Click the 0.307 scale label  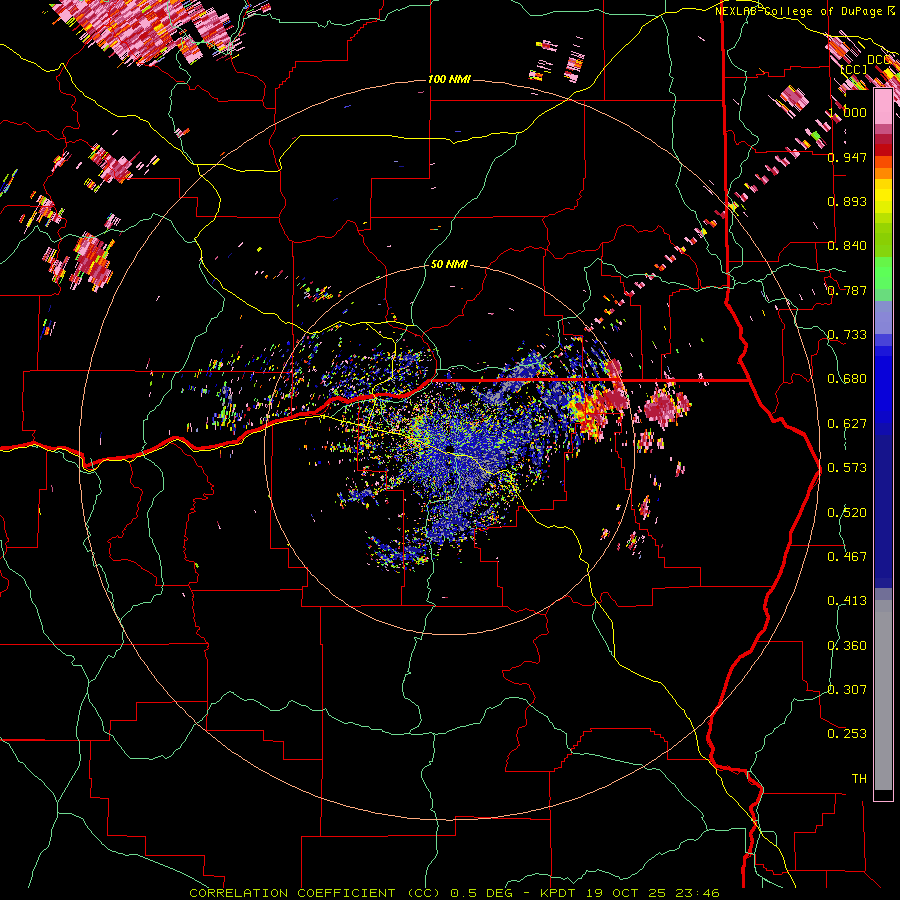point(847,690)
